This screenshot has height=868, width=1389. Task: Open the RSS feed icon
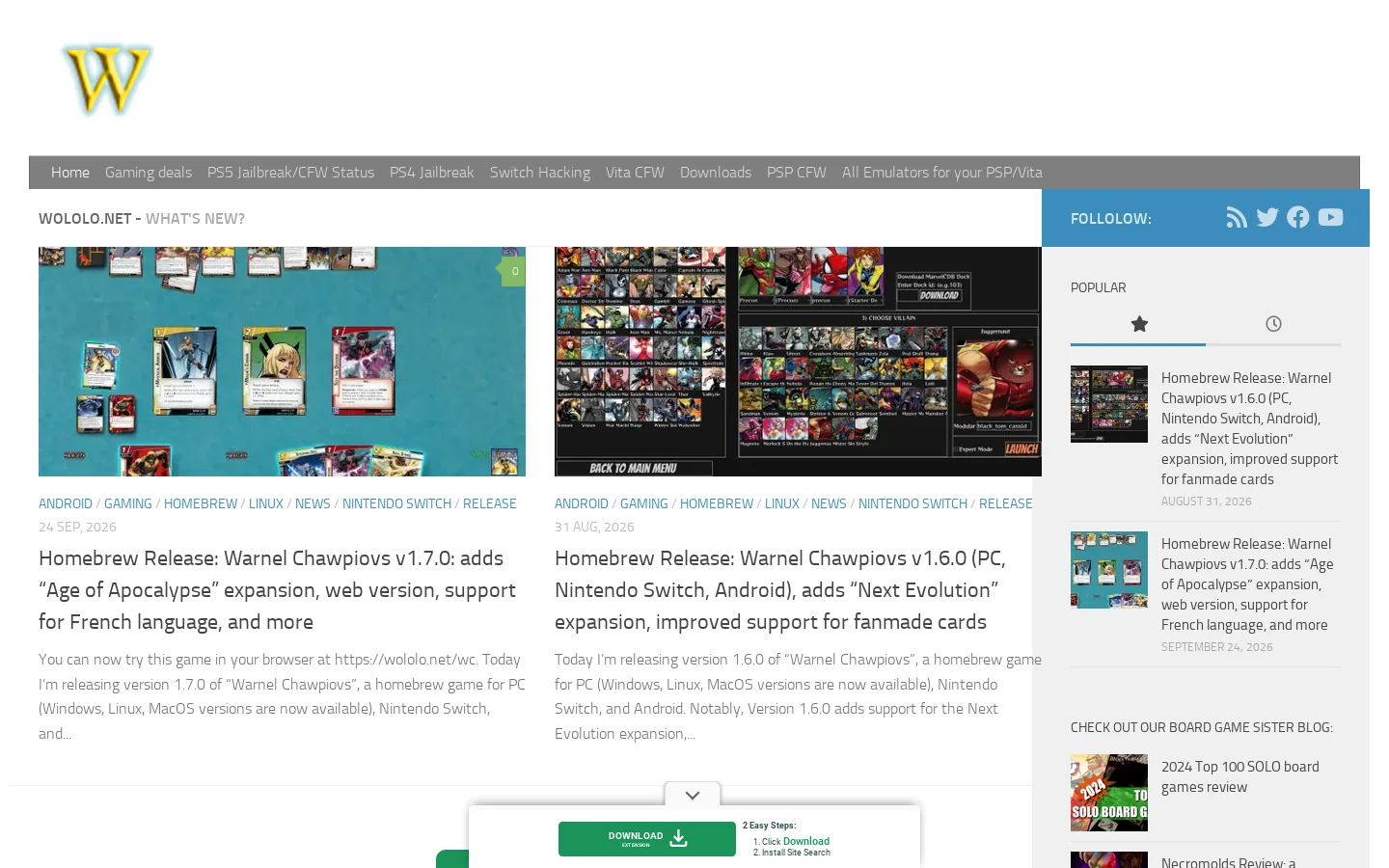click(x=1237, y=218)
